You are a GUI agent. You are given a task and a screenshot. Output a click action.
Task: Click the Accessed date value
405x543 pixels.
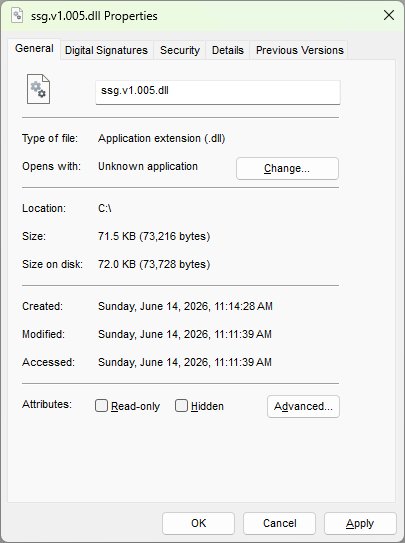point(185,362)
